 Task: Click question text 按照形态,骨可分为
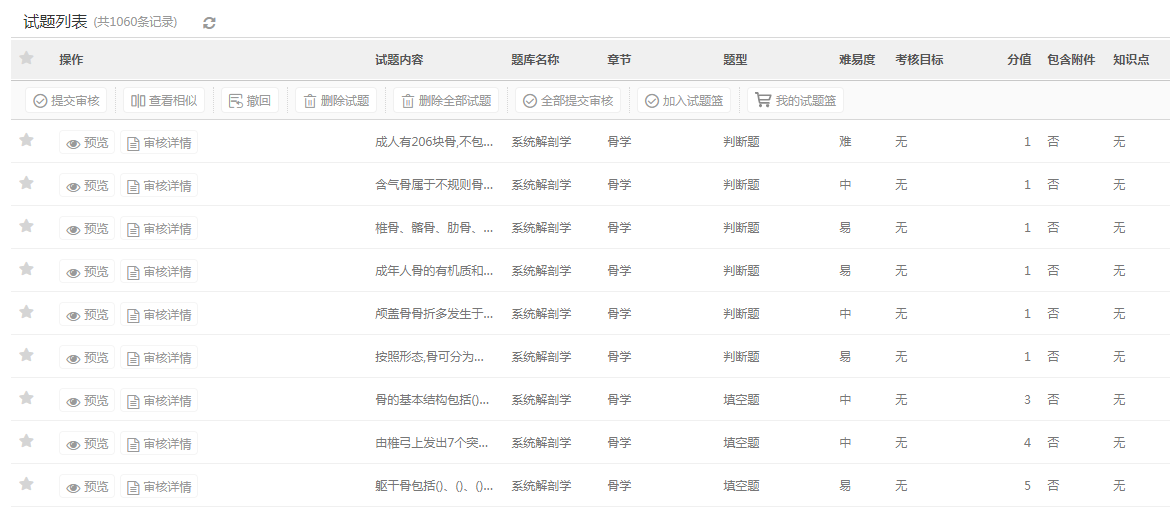(429, 357)
